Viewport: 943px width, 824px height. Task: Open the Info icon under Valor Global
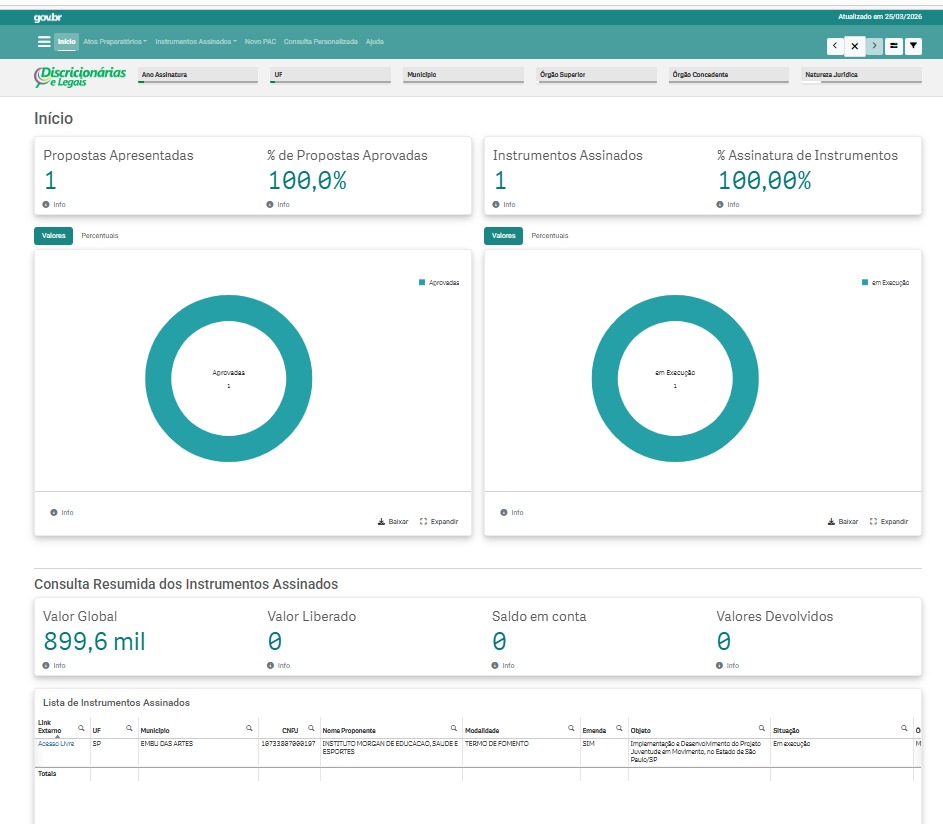click(46, 665)
